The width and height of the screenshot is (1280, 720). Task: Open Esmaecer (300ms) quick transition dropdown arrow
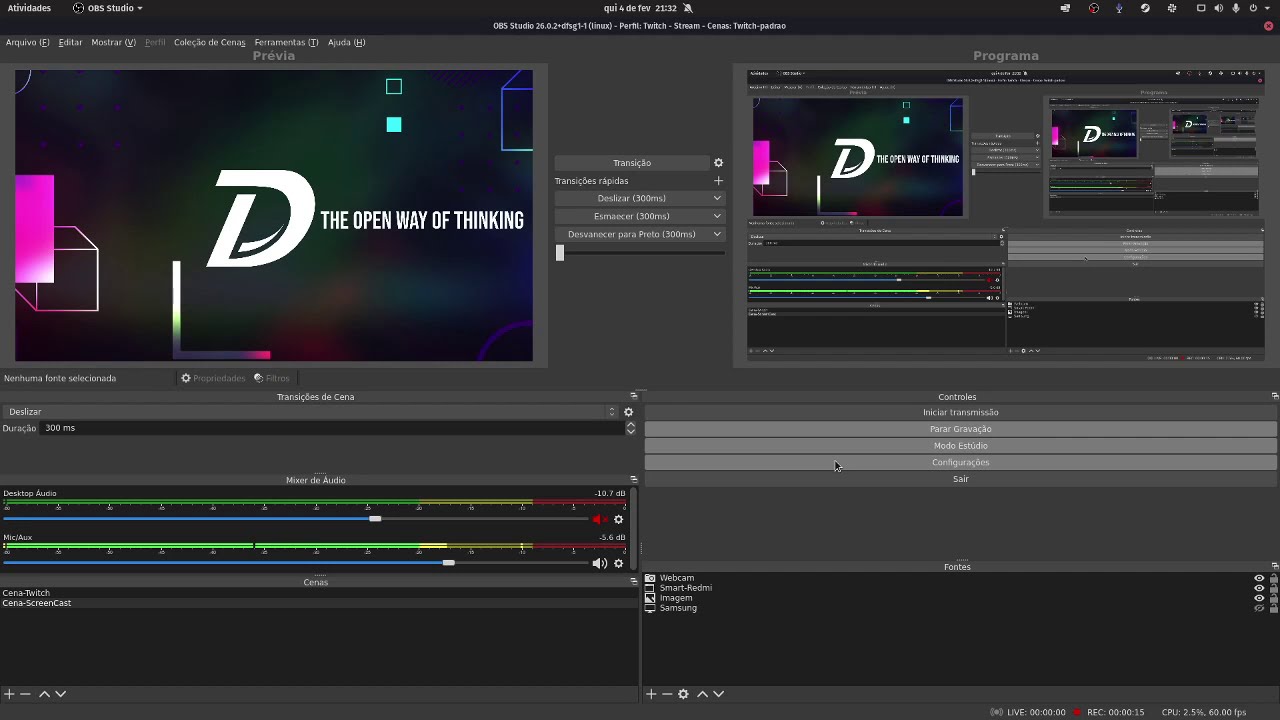tap(717, 216)
